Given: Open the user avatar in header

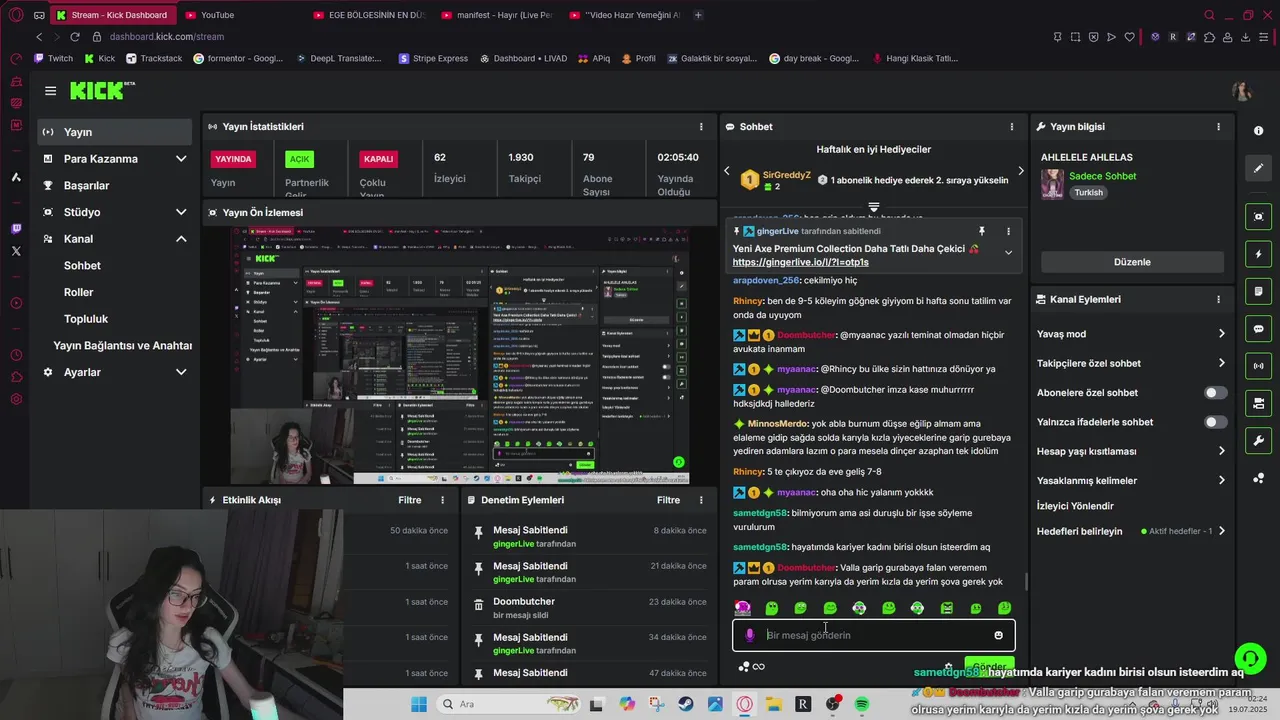Looking at the screenshot, I should pos(1242,91).
